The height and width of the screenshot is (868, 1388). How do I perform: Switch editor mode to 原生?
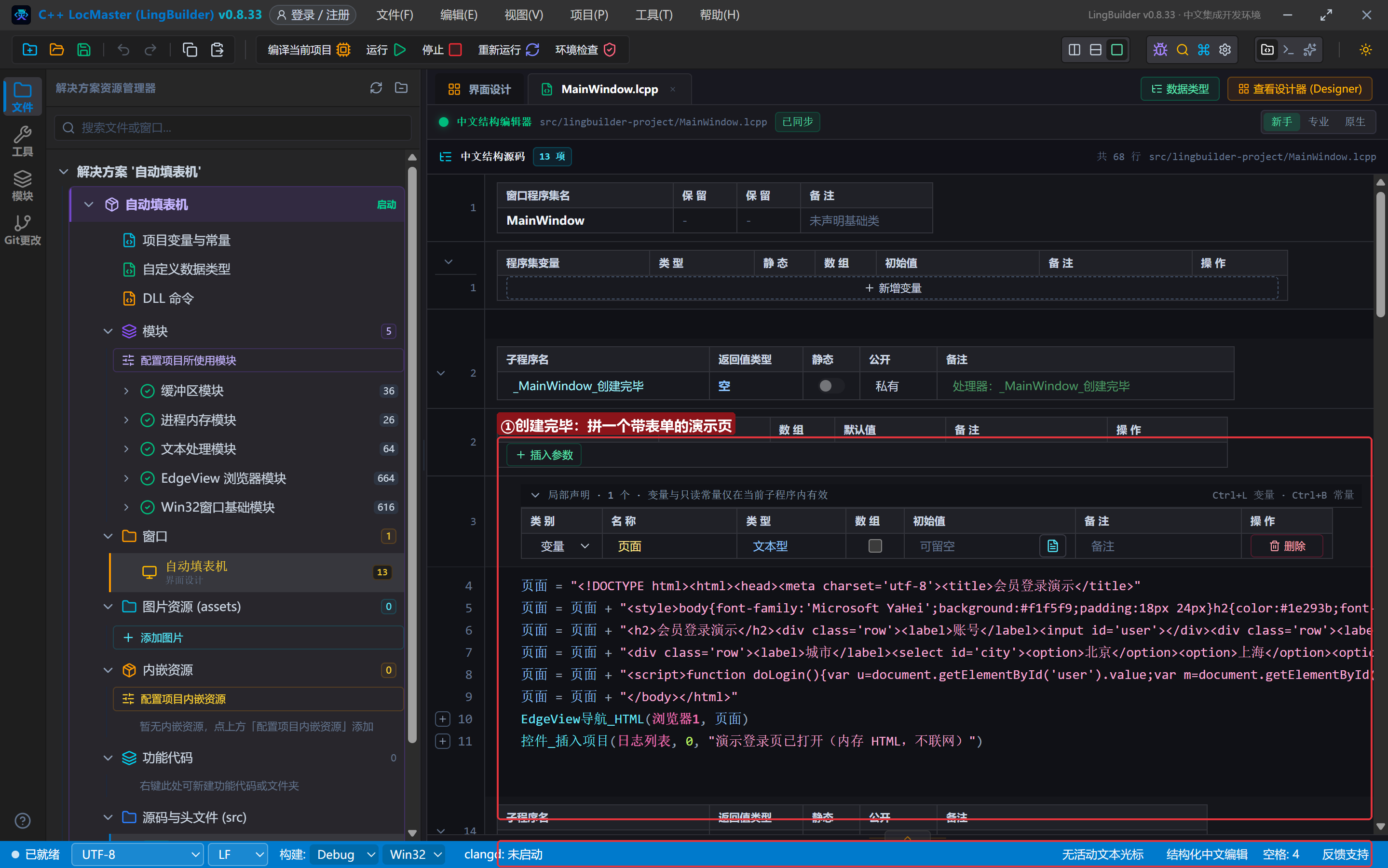1355,122
